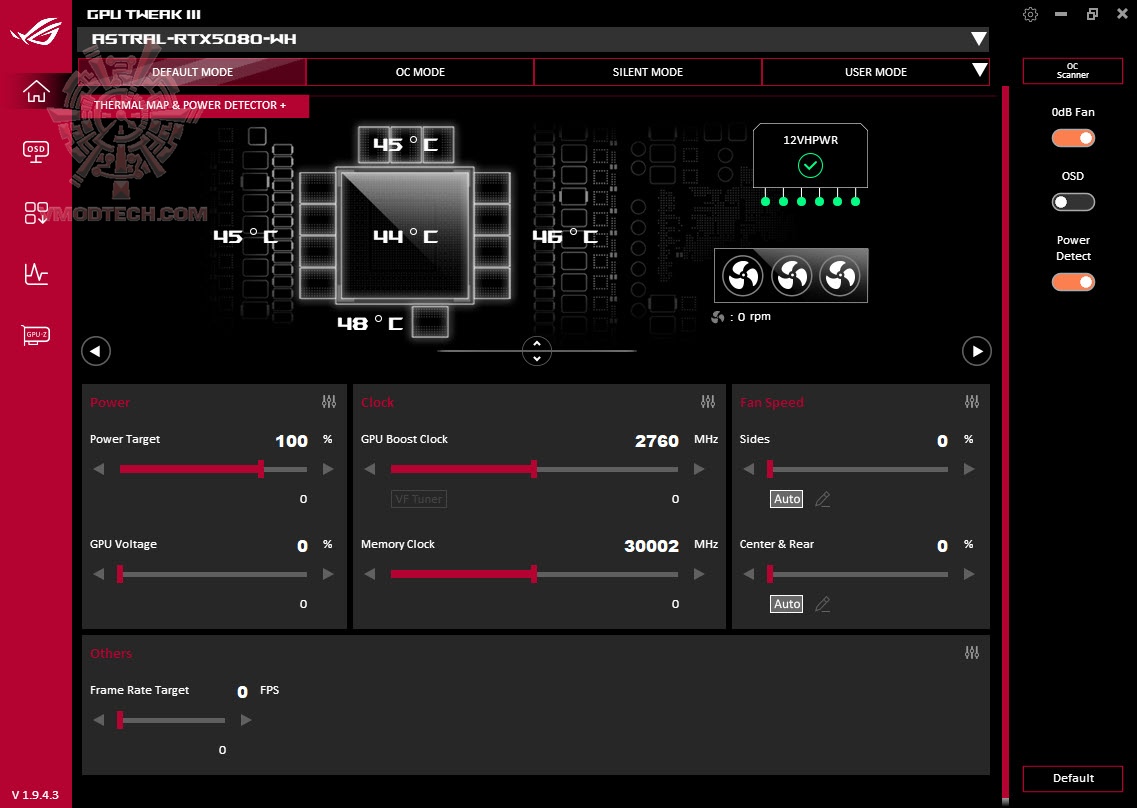
Task: Open the OSD settings sidebar icon
Action: [x=36, y=152]
